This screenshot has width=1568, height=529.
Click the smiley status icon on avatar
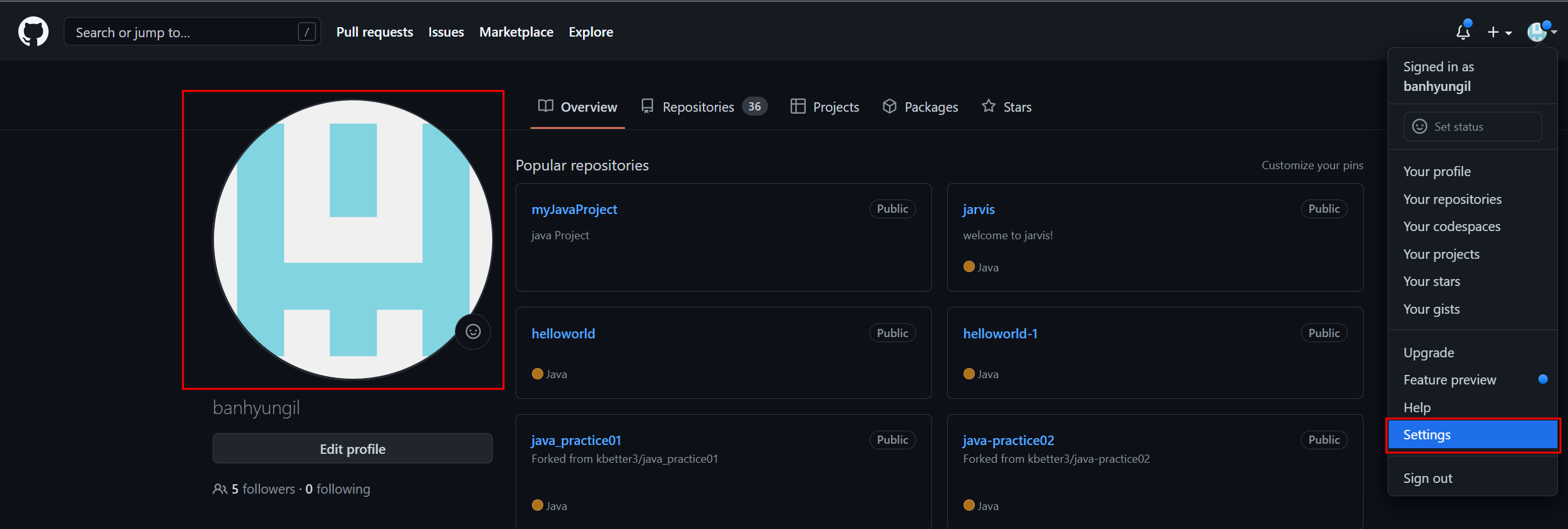pos(473,331)
